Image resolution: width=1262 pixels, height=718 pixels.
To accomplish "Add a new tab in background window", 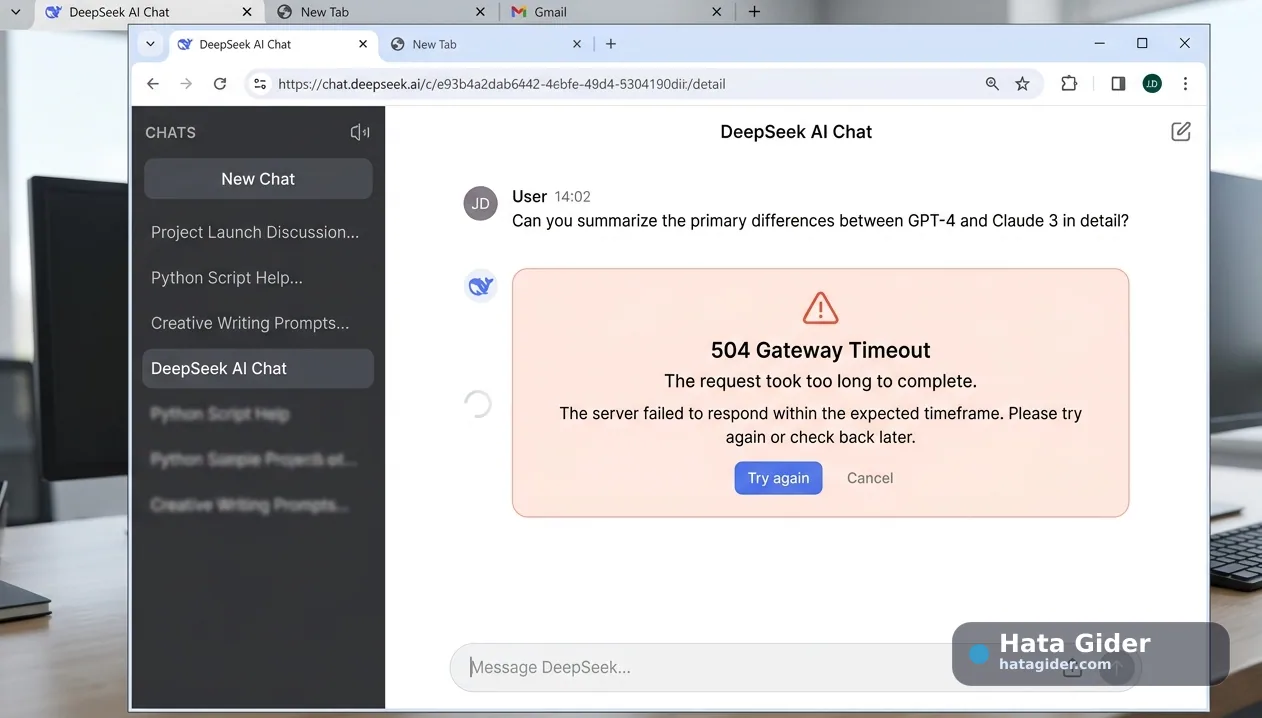I will [754, 12].
